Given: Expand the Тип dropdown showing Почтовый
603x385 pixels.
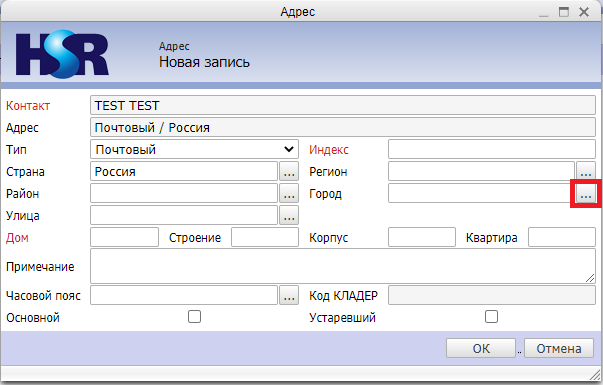Looking at the screenshot, I should (x=194, y=149).
